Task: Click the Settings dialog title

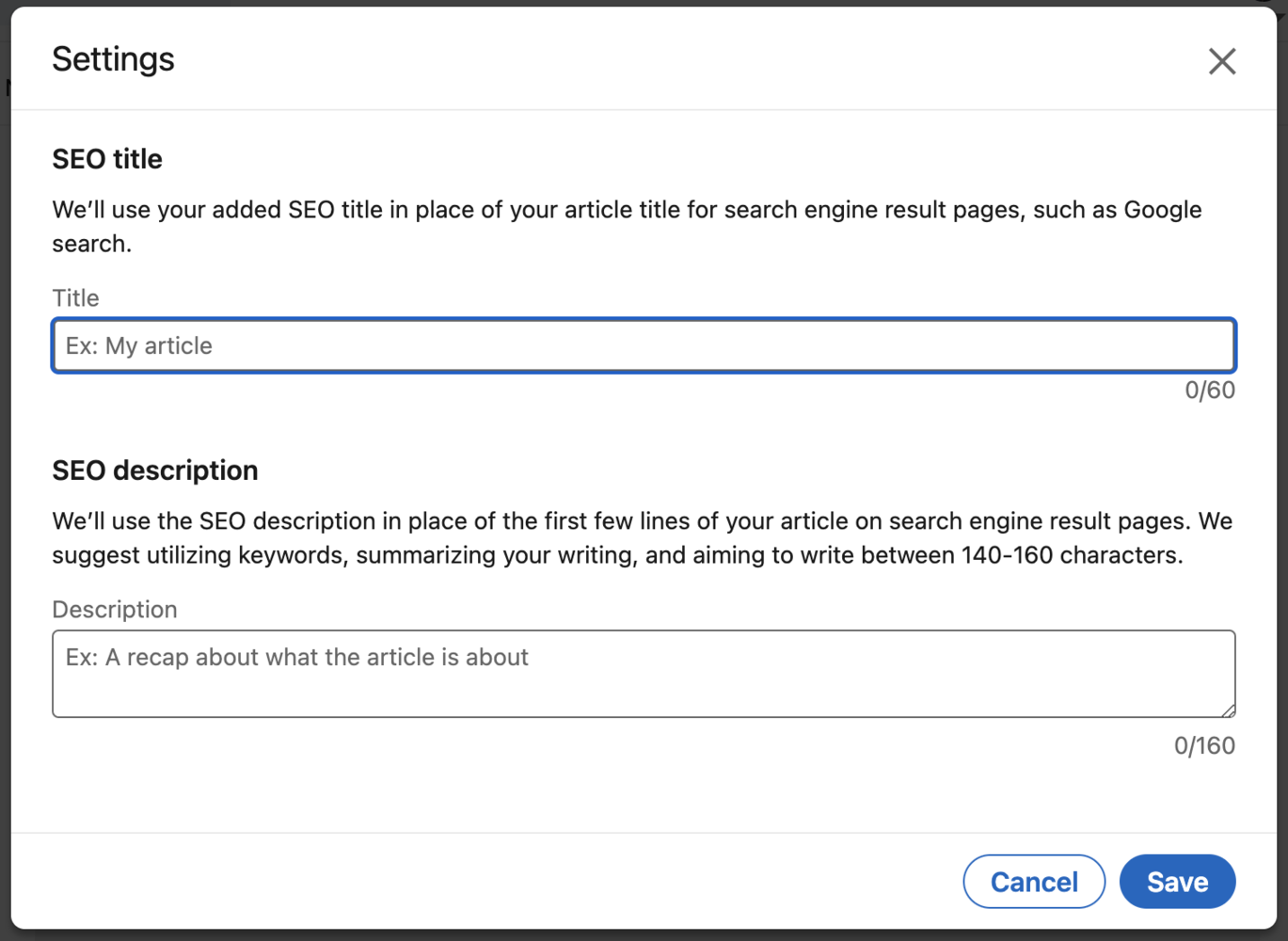Action: click(x=113, y=58)
